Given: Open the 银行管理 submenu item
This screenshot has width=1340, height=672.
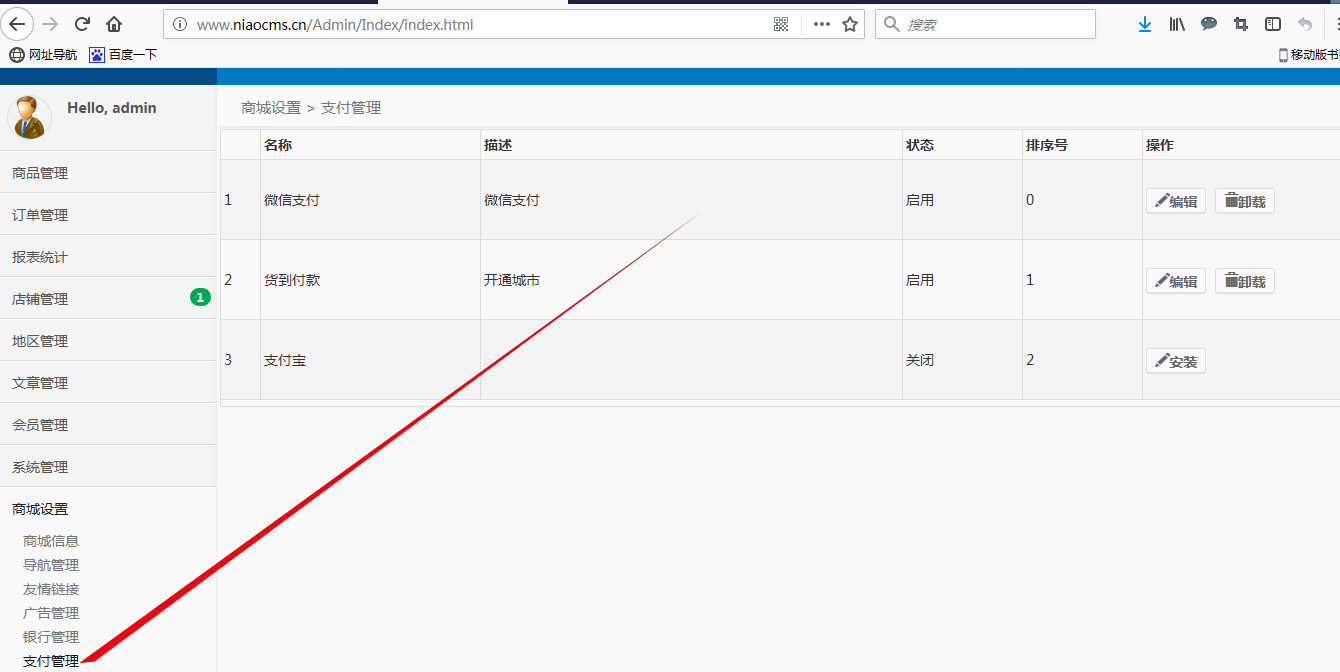Looking at the screenshot, I should point(51,637).
